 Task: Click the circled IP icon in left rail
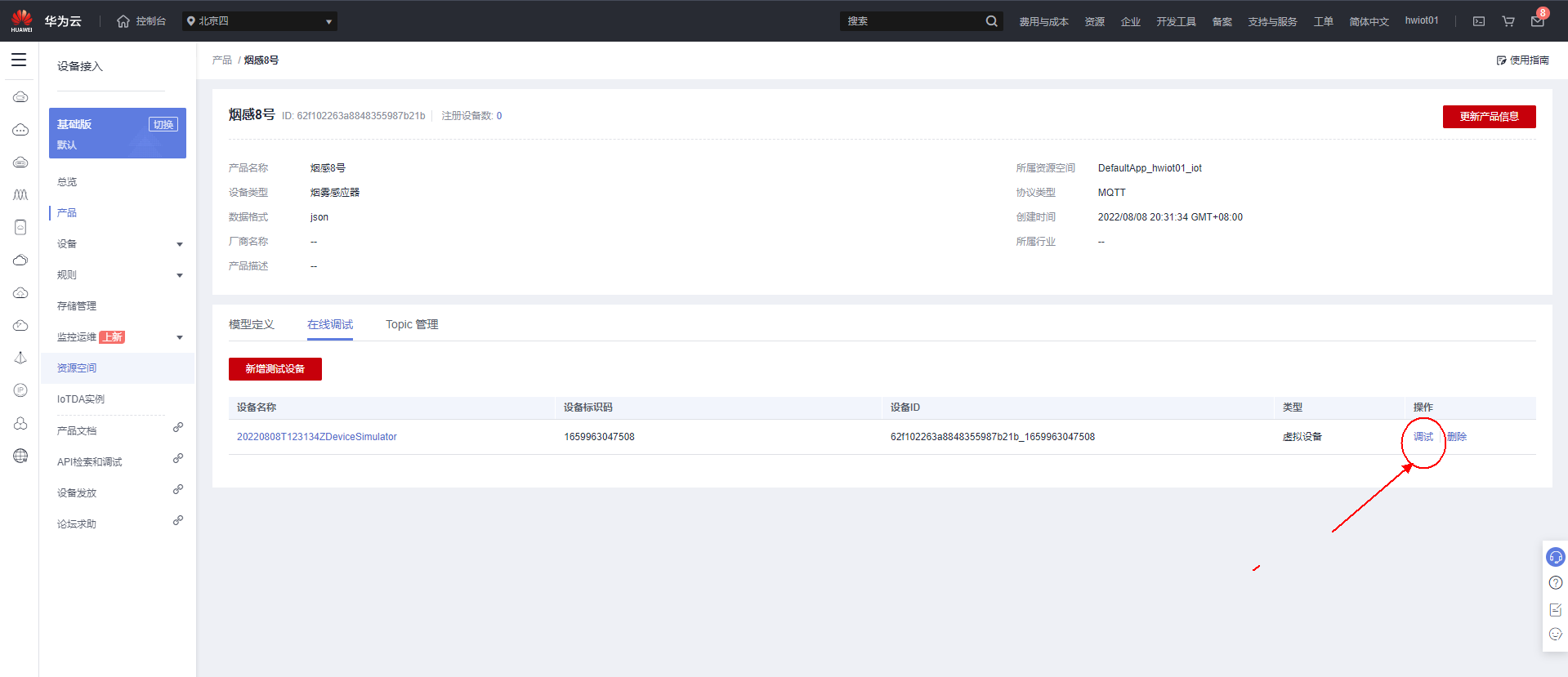20,390
